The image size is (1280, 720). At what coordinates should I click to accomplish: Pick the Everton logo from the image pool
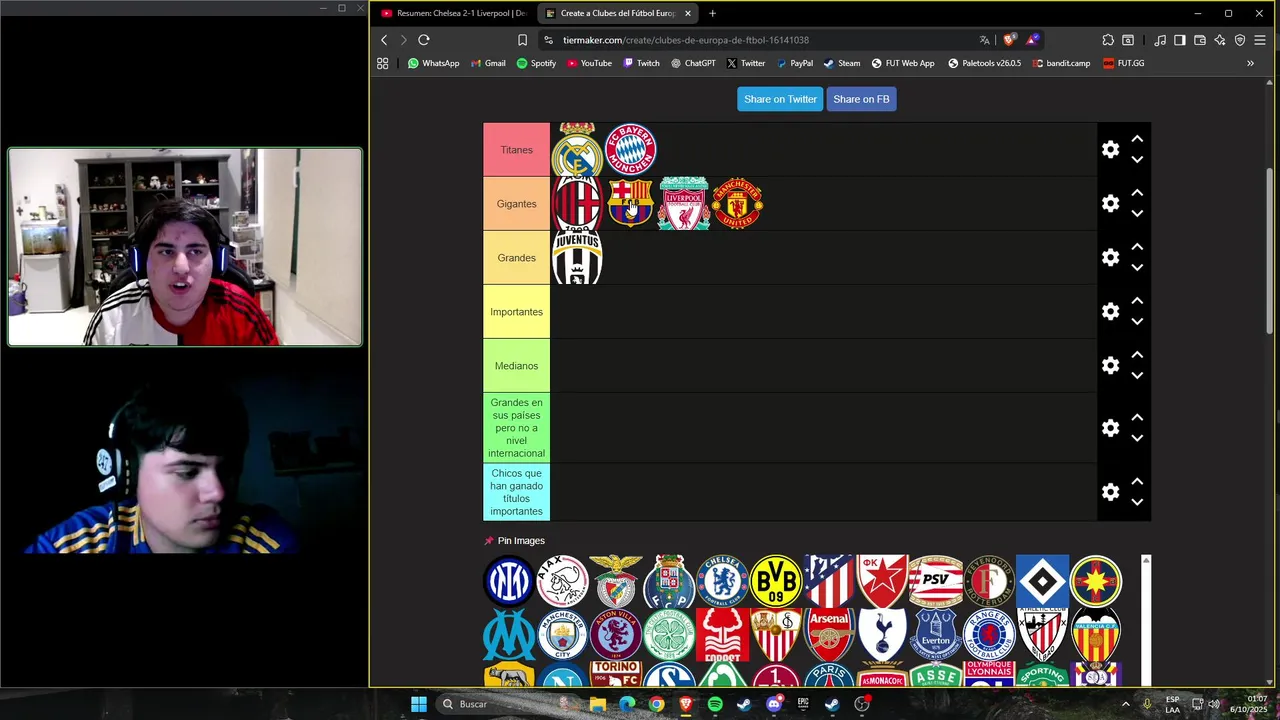point(936,634)
